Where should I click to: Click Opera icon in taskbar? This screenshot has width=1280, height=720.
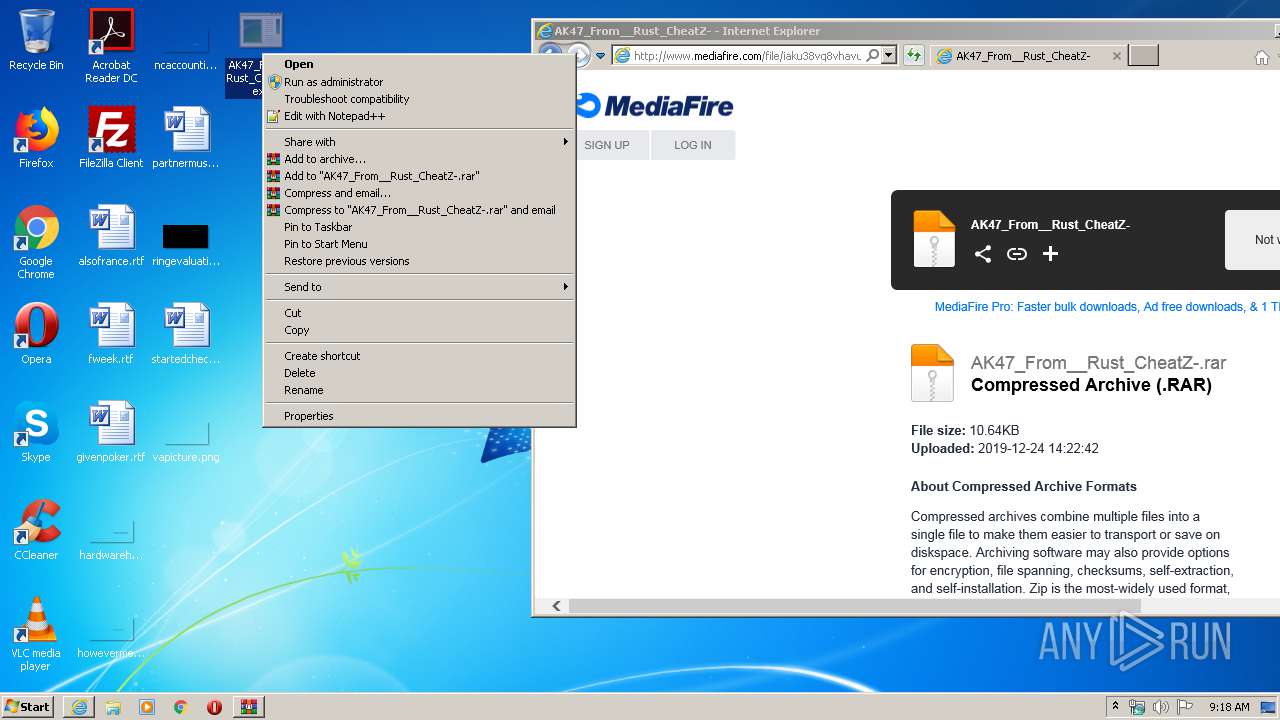pos(214,707)
